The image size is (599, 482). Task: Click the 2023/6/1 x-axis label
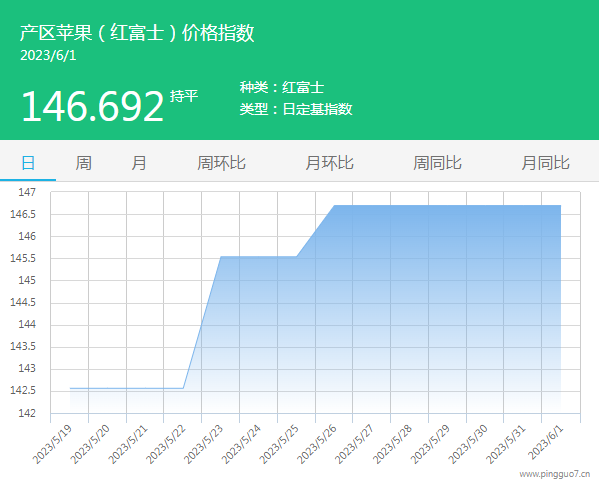pyautogui.click(x=546, y=442)
